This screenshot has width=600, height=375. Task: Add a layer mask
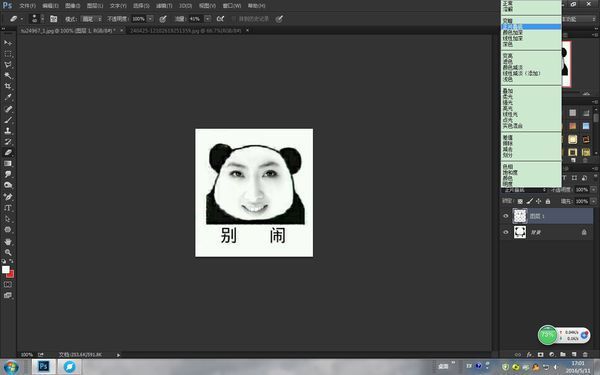point(540,354)
